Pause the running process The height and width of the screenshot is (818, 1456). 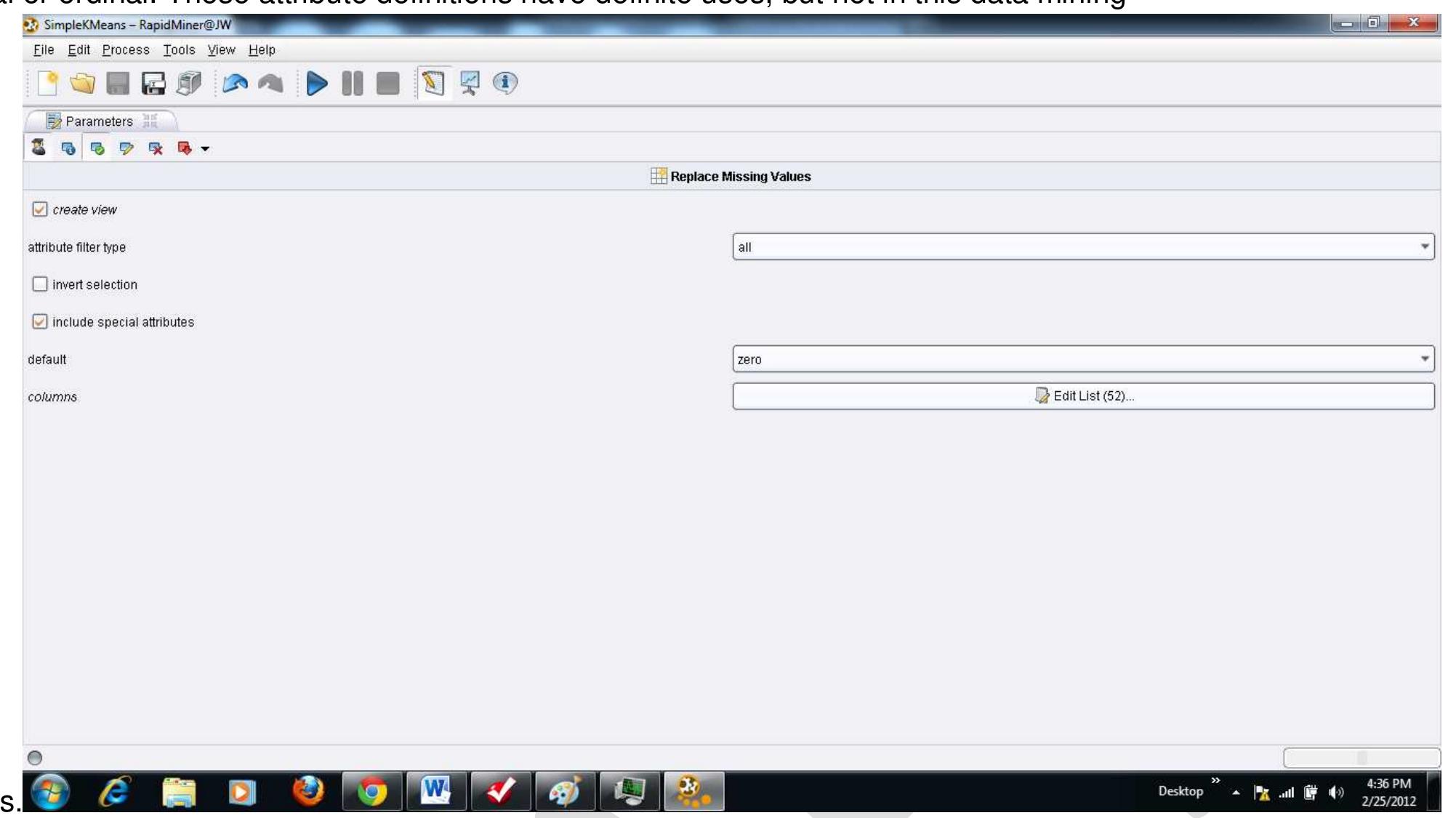(352, 84)
